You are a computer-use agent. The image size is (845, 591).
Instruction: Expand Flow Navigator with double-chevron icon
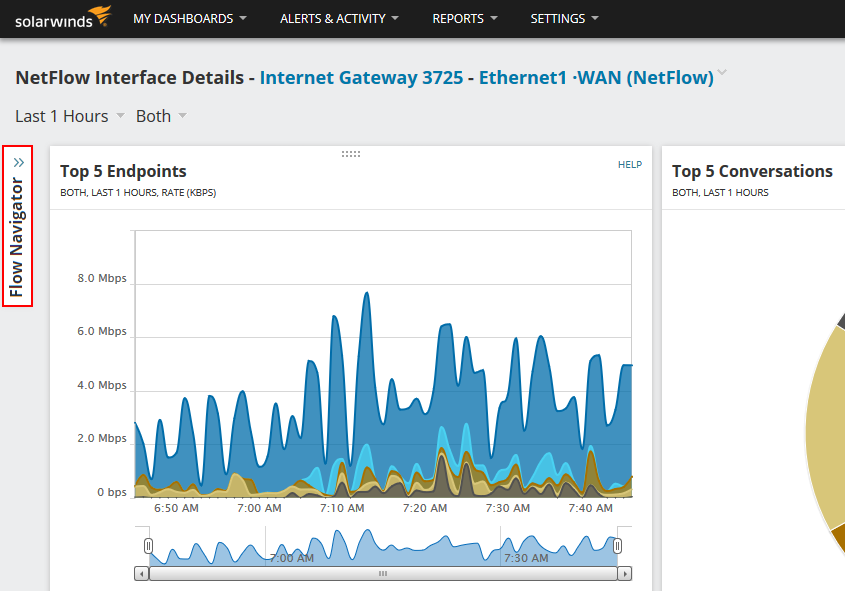coord(18,162)
